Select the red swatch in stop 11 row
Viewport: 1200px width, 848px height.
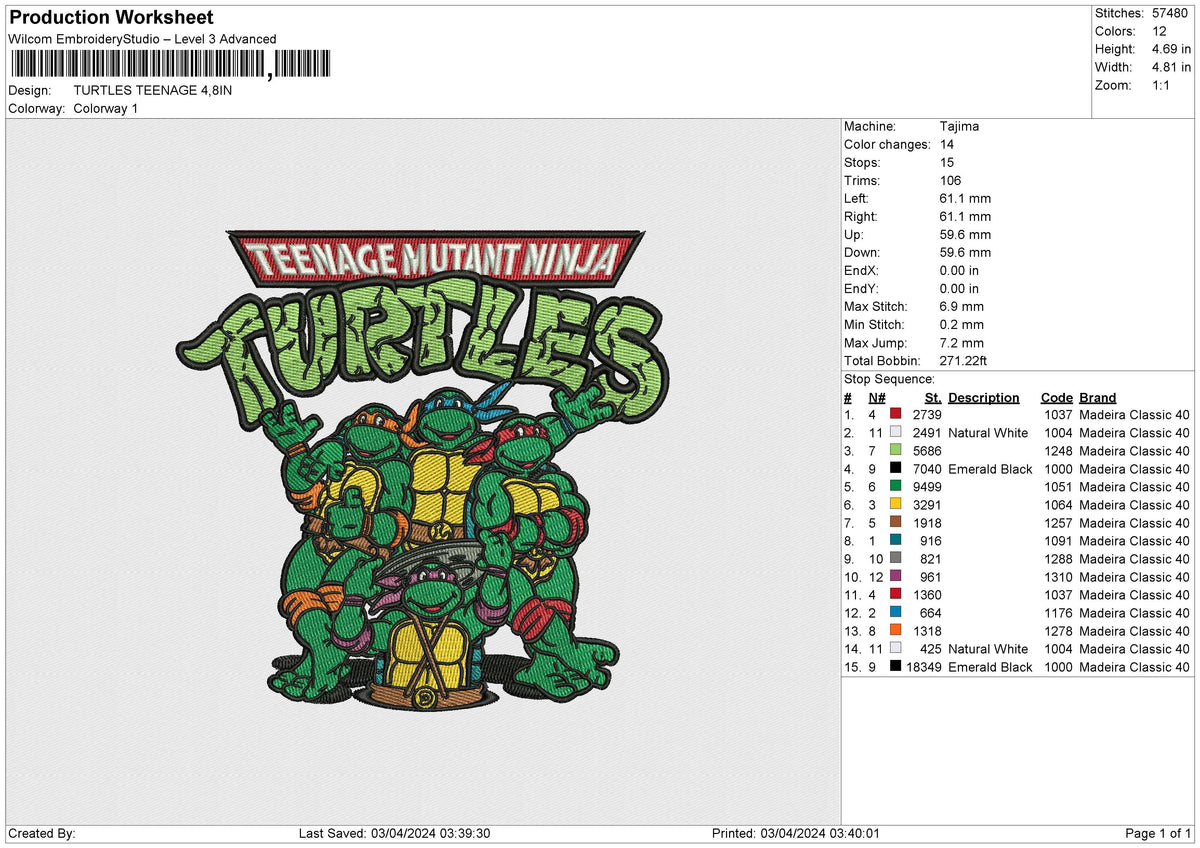[896, 594]
